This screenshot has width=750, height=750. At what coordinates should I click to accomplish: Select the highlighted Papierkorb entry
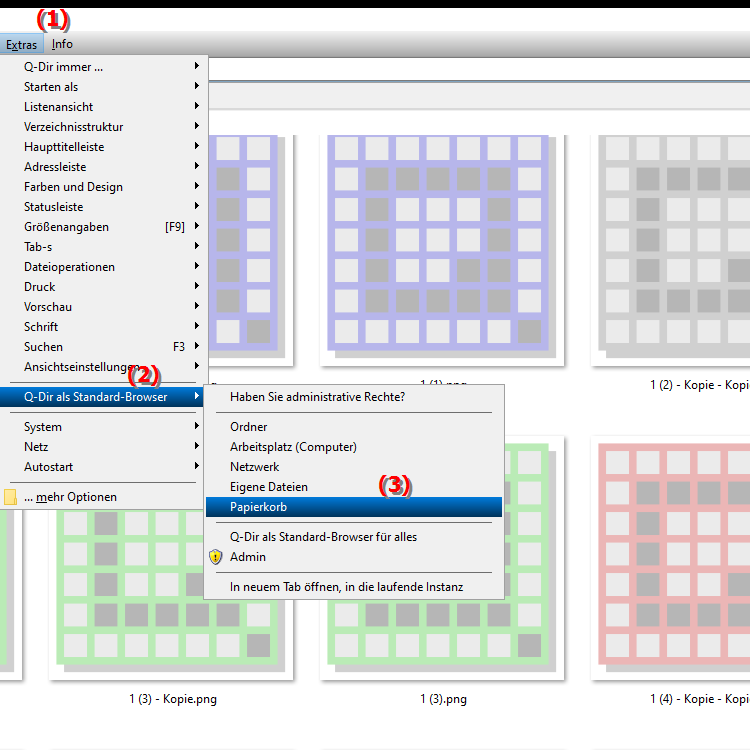[x=354, y=507]
